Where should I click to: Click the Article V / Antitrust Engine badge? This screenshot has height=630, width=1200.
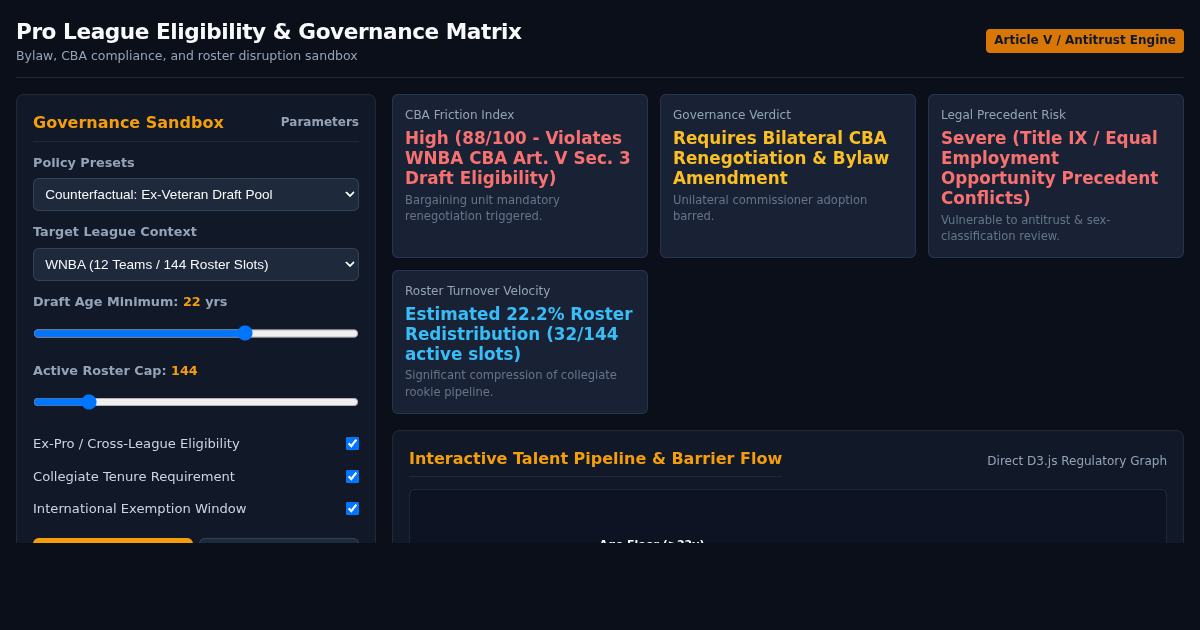(x=1085, y=41)
